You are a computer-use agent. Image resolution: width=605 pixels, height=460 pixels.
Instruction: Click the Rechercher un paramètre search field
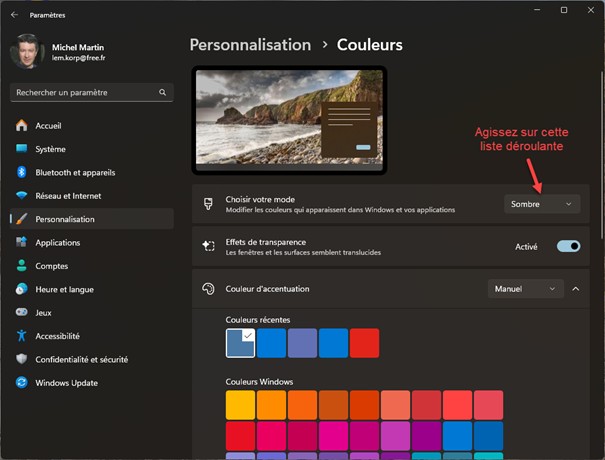click(x=85, y=92)
